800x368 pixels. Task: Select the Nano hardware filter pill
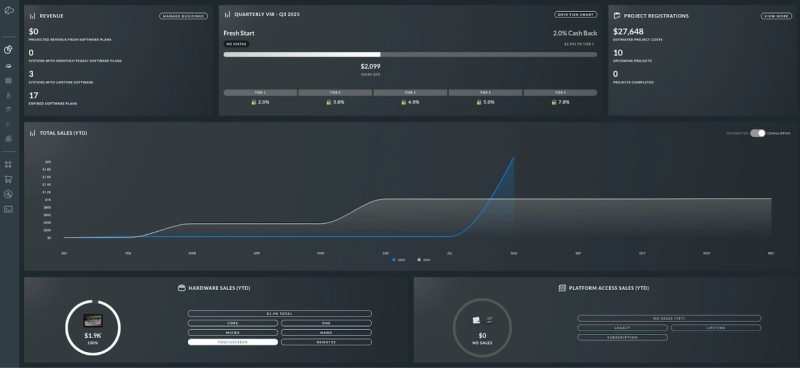[326, 332]
